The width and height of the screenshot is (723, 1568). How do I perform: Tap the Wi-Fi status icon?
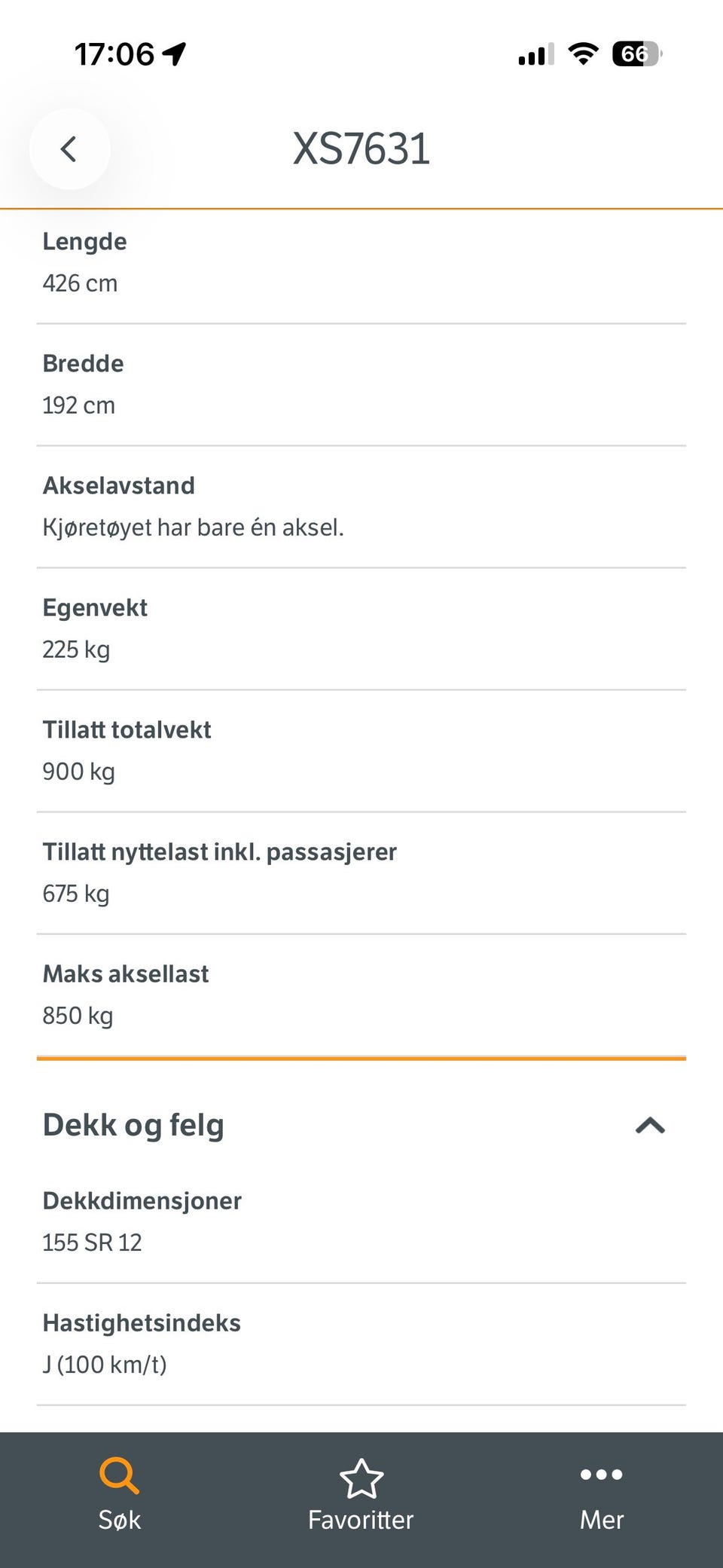583,53
